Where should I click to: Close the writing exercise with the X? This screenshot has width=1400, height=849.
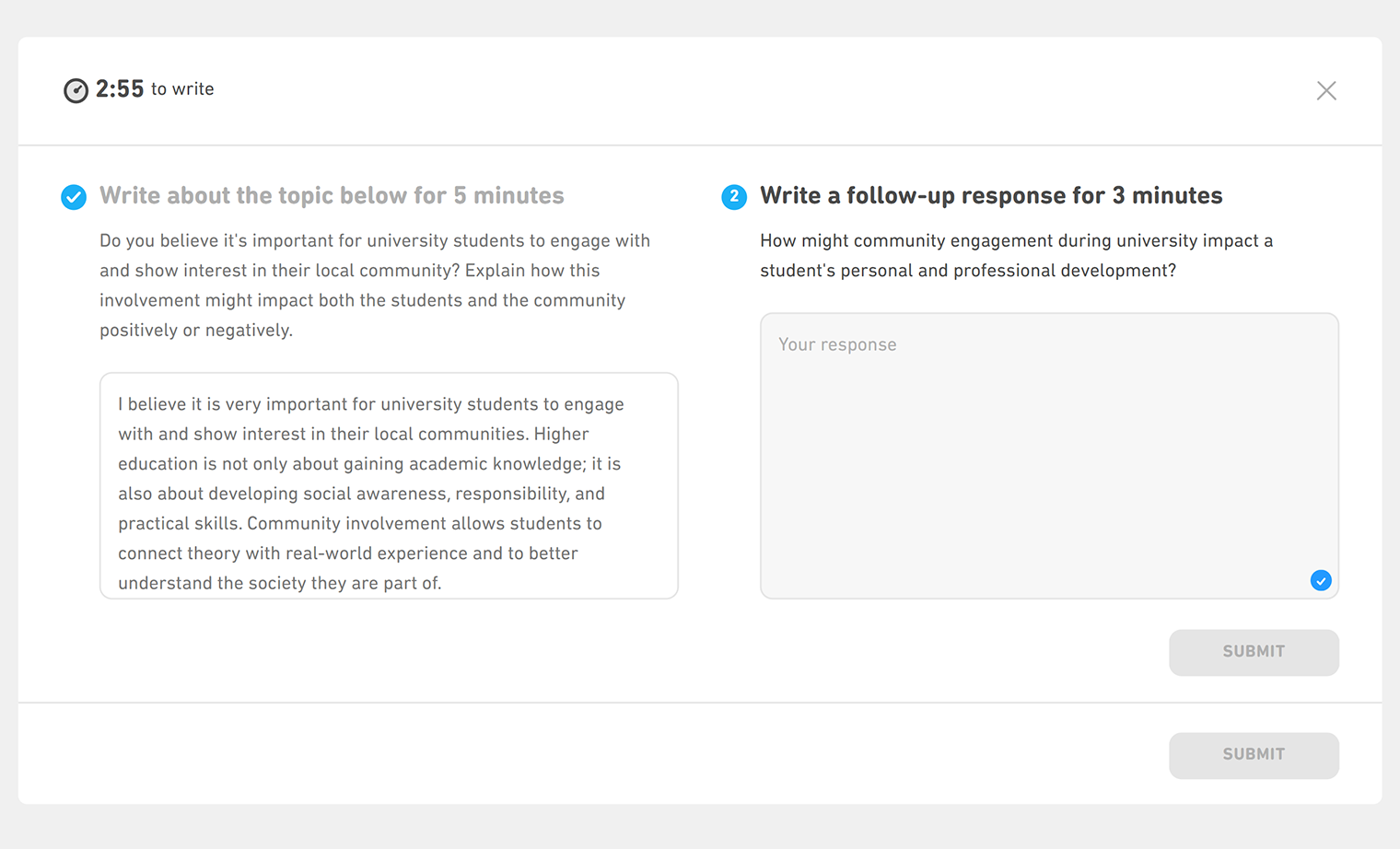(x=1326, y=90)
